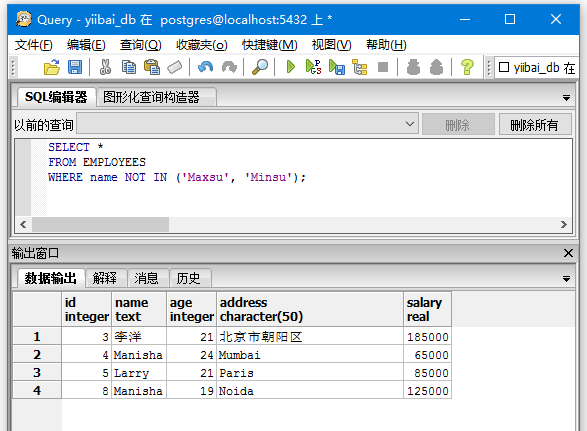Screen dimensions: 587x431
Task: Click the paste clipboard icon
Action: coord(152,67)
